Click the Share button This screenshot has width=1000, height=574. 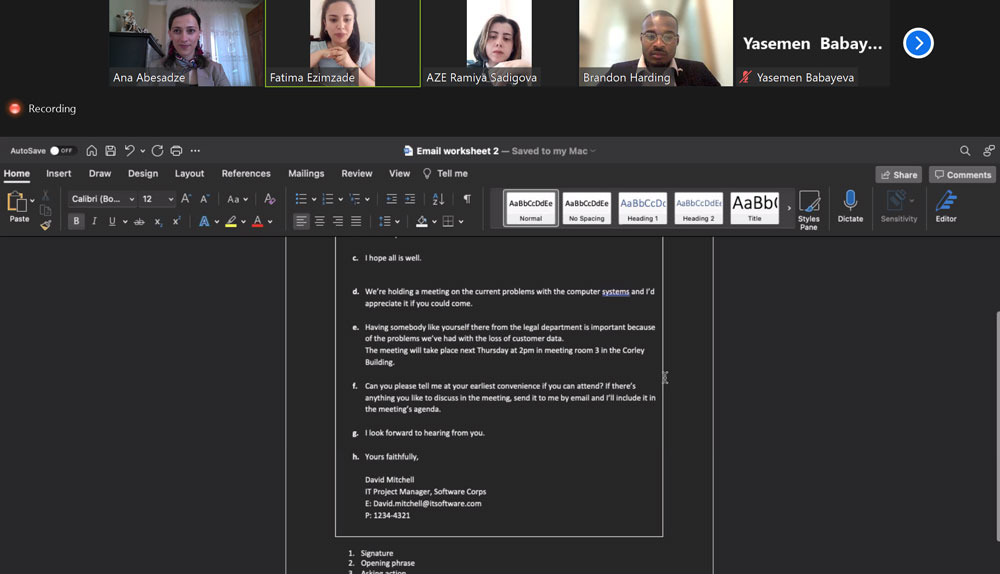tap(898, 175)
